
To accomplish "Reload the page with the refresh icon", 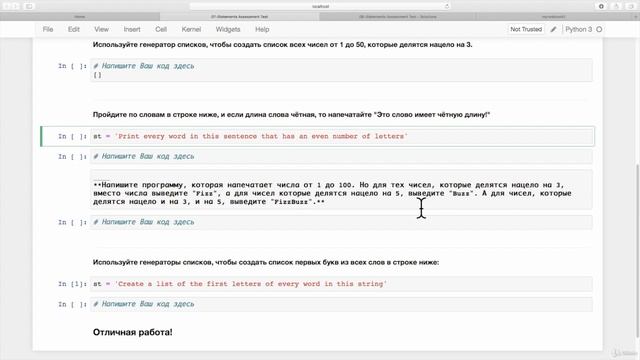I will coord(447,6).
